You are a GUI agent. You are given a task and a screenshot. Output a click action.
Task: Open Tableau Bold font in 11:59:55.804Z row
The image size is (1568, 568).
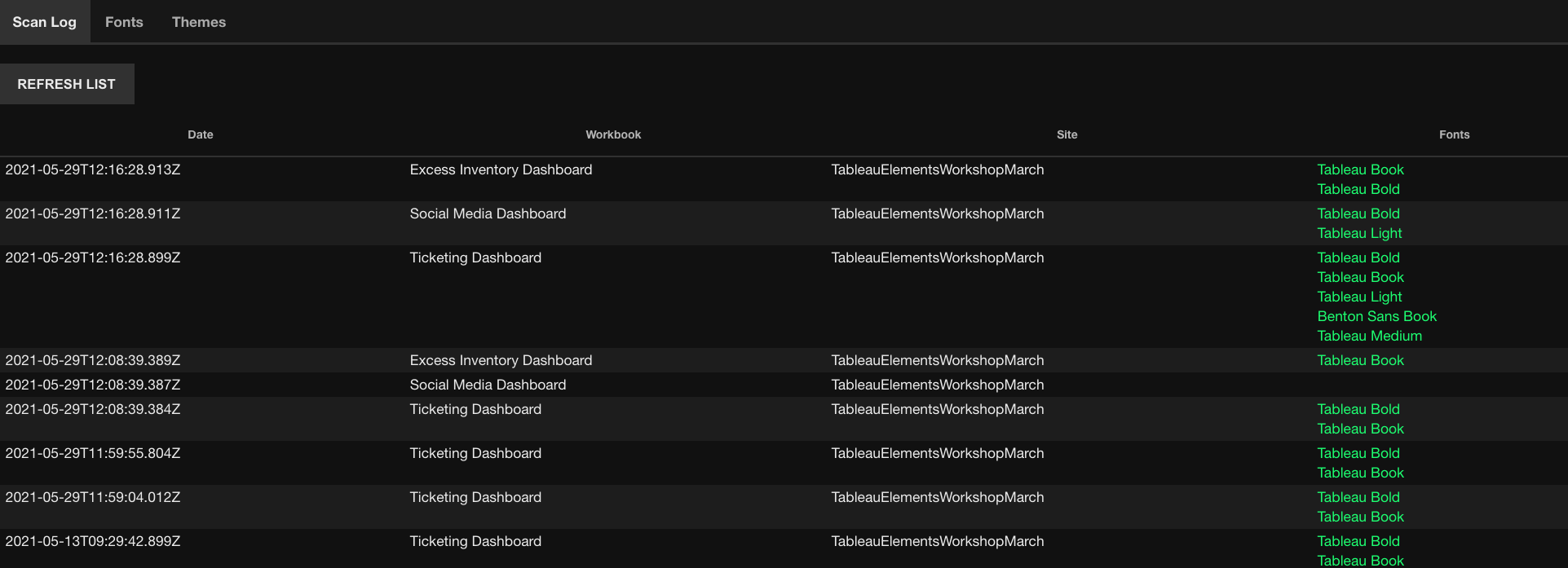point(1358,453)
